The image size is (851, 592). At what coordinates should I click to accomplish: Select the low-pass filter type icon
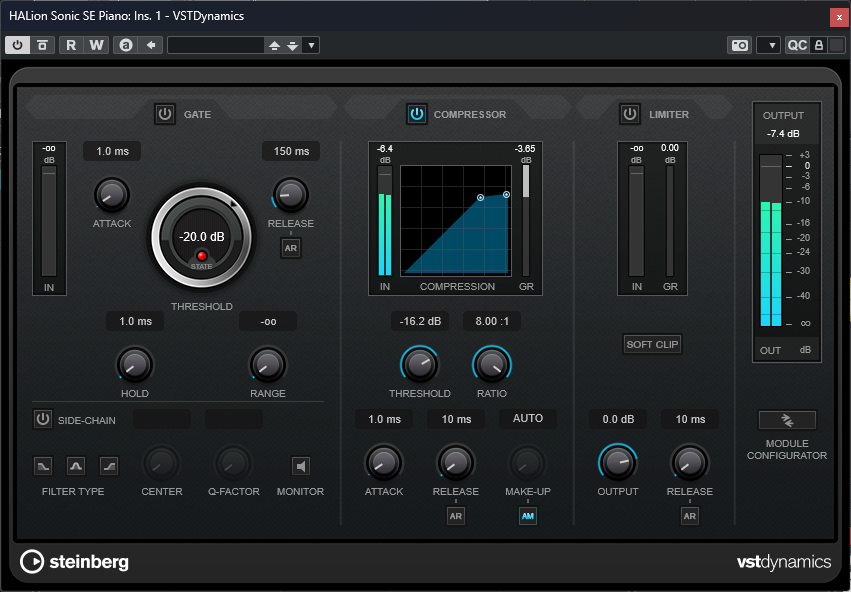coord(43,466)
